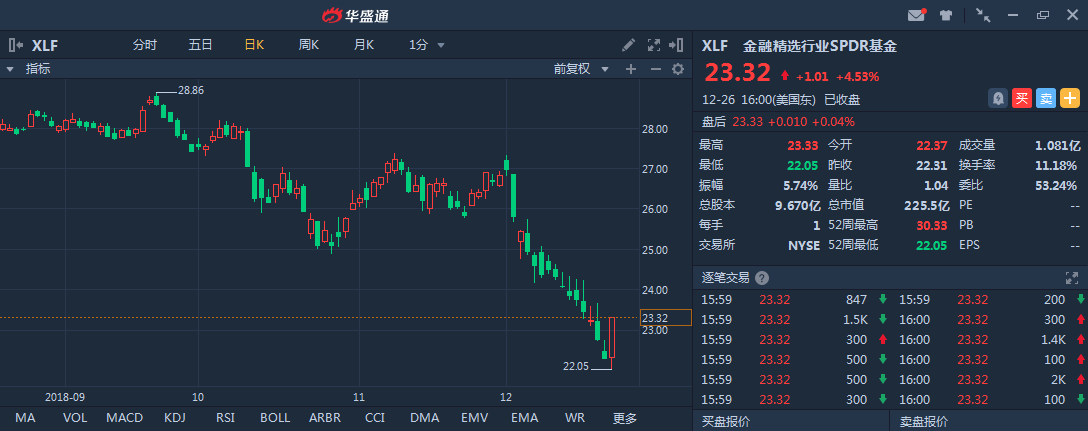1088x431 pixels.
Task: Select the MACD indicator tab
Action: pyautogui.click(x=124, y=417)
